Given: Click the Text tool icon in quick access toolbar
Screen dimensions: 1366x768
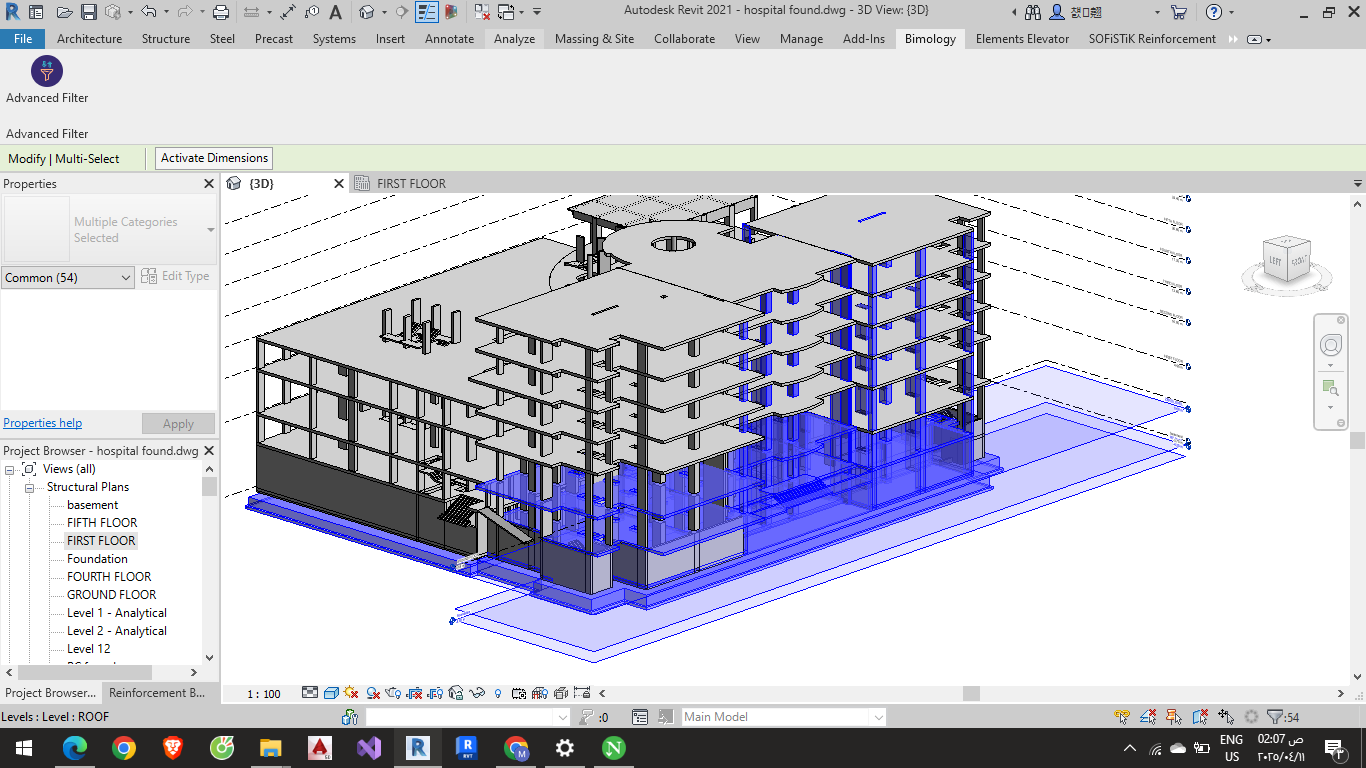Looking at the screenshot, I should [x=336, y=12].
